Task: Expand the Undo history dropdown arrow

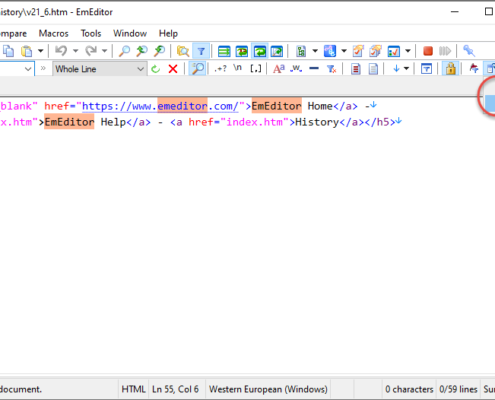Action: [75, 51]
